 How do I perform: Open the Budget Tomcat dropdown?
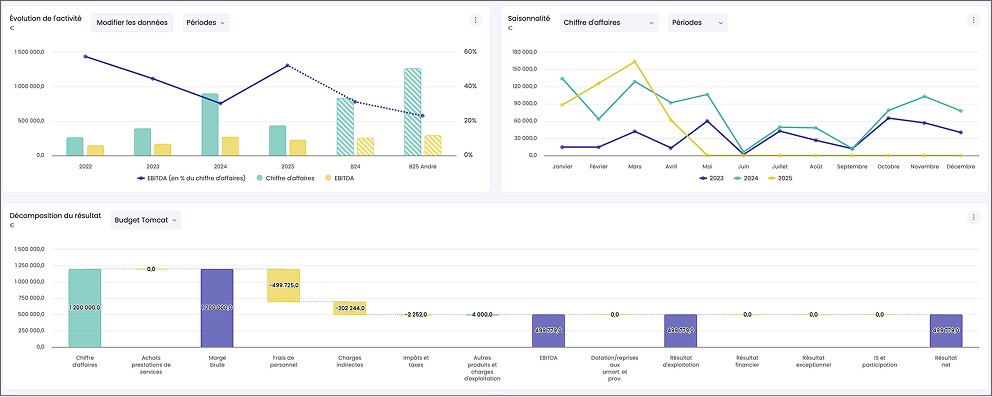[146, 220]
